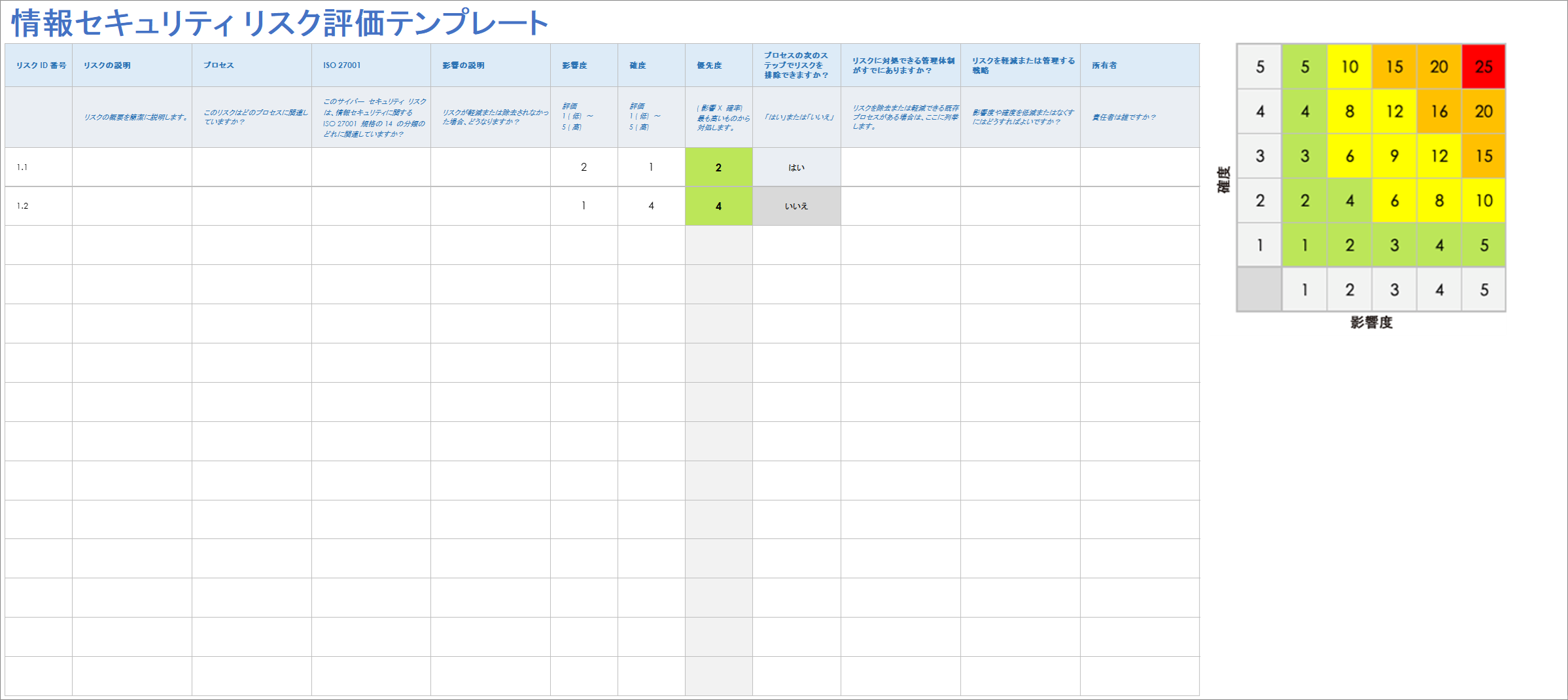Image resolution: width=1568 pixels, height=700 pixels.
Task: Click the 確度 vertical axis label
Action: pos(1223,179)
